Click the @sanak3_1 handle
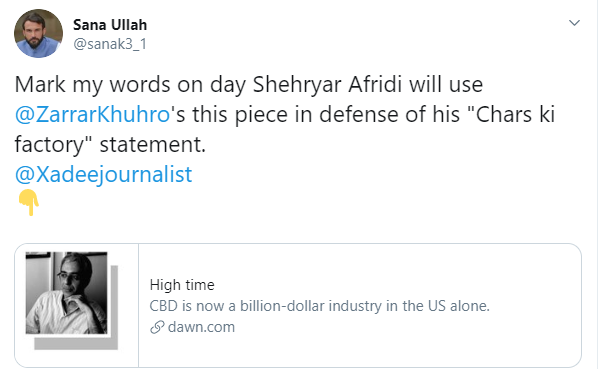 click(110, 44)
